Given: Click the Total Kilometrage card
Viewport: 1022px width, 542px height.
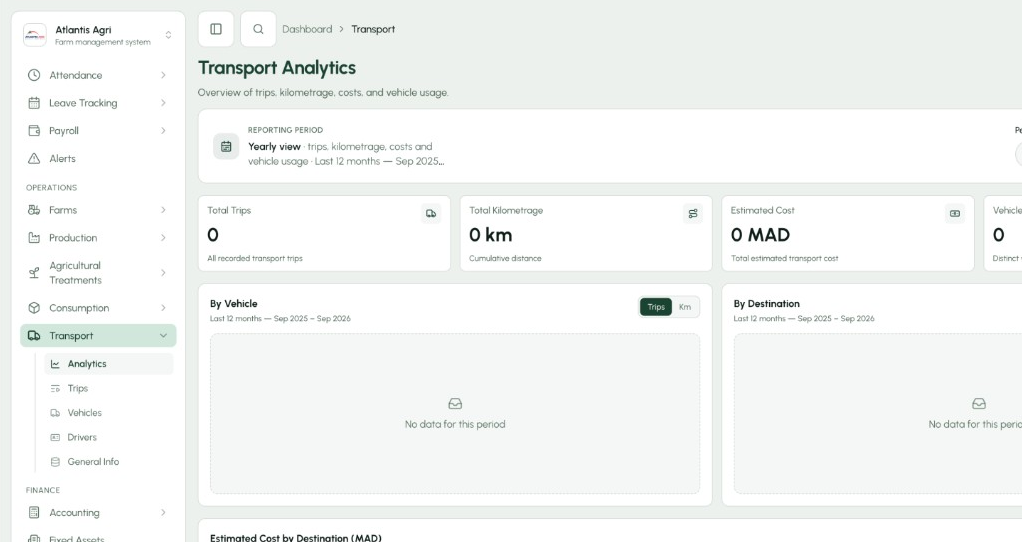Looking at the screenshot, I should click(x=586, y=233).
